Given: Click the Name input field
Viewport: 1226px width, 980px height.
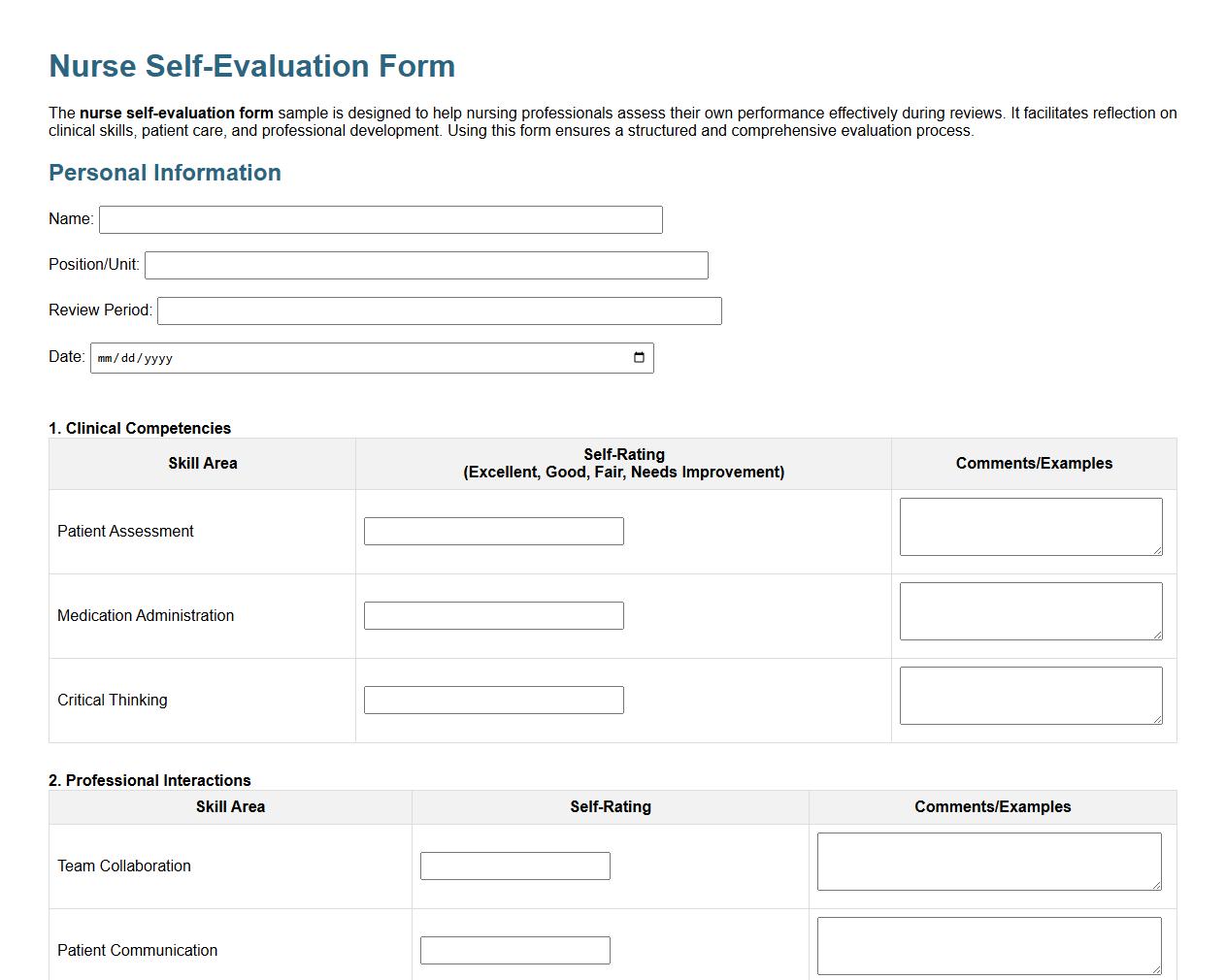Looking at the screenshot, I should pos(381,219).
